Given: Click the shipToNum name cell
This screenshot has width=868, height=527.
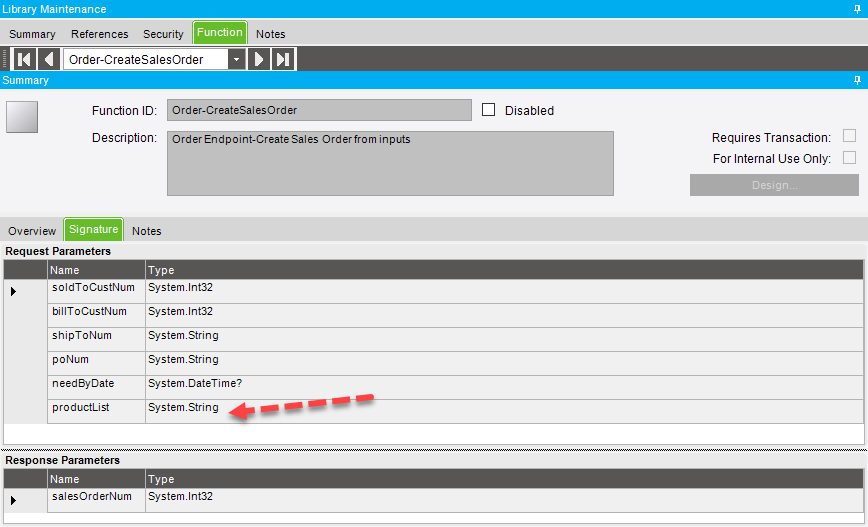Looking at the screenshot, I should 96,339.
